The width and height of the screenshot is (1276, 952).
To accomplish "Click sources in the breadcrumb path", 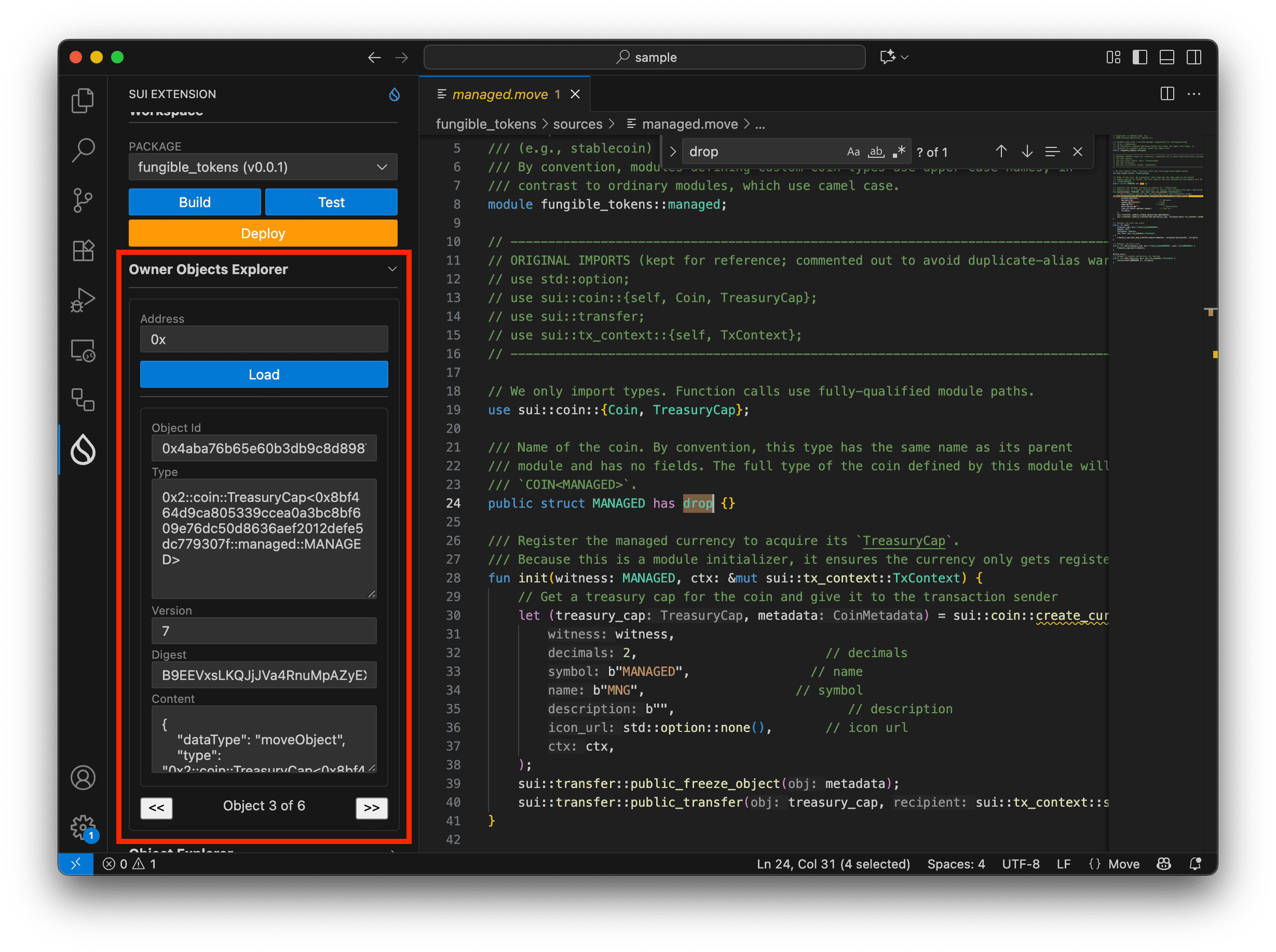I will click(577, 124).
